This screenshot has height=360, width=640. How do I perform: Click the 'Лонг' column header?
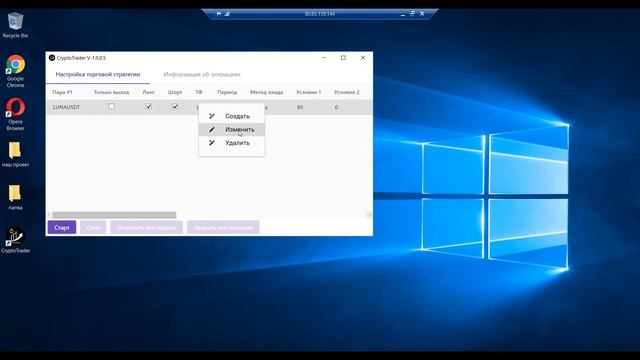(x=149, y=92)
